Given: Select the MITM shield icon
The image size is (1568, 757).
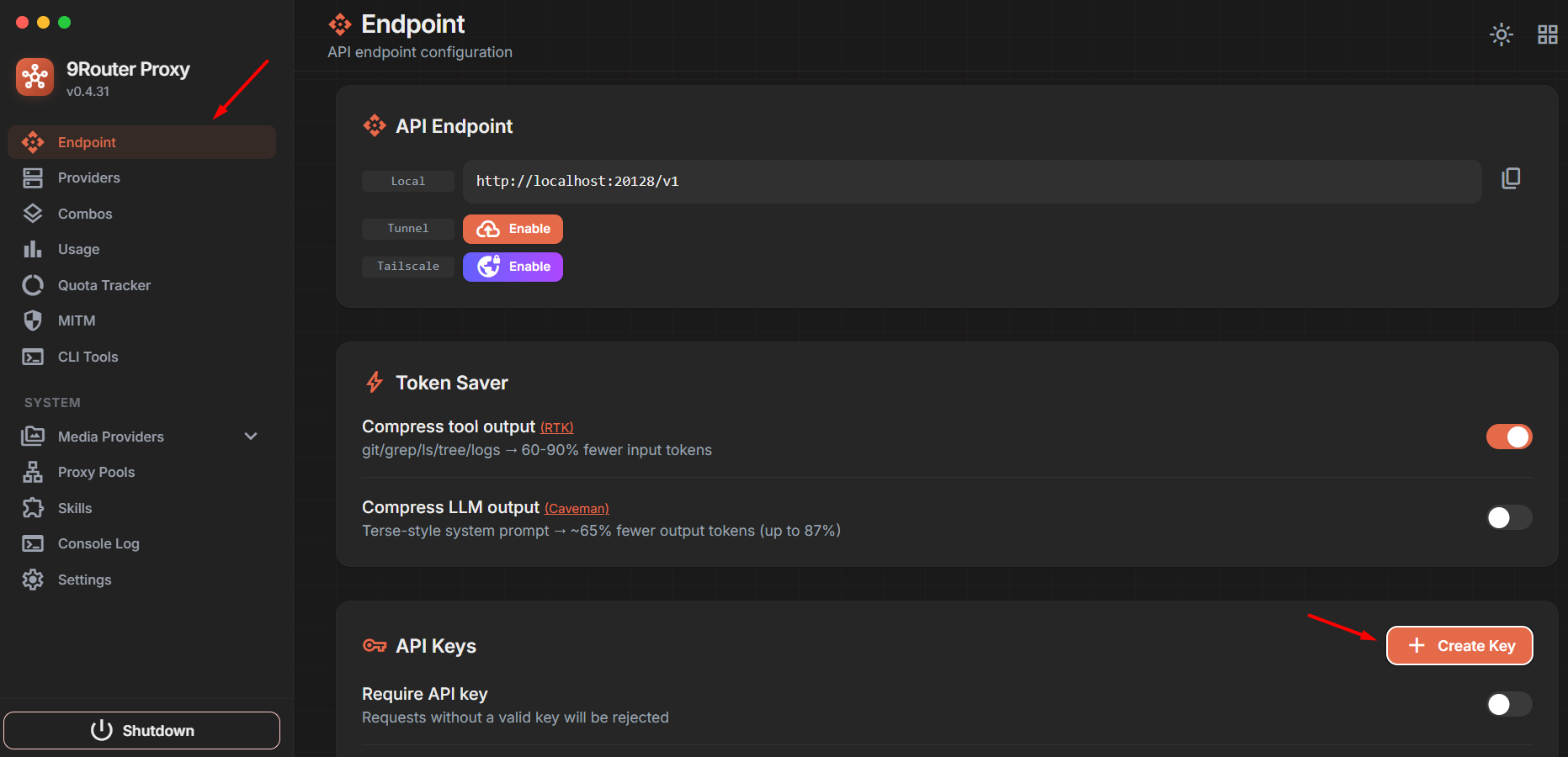Looking at the screenshot, I should coord(33,320).
